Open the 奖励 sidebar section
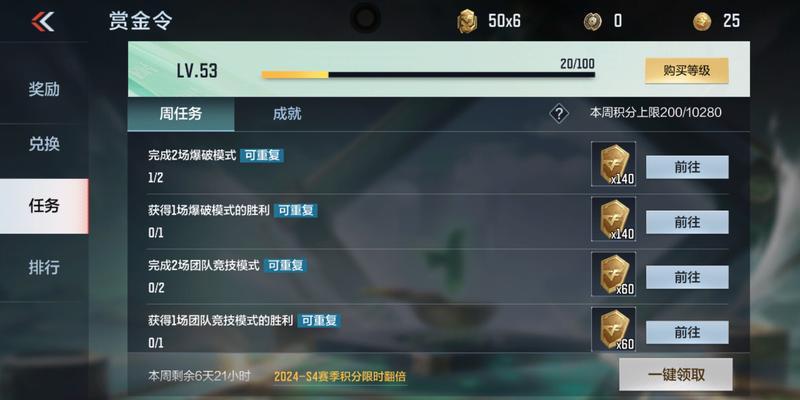Screen dimensions: 800x400 pyautogui.click(x=44, y=89)
